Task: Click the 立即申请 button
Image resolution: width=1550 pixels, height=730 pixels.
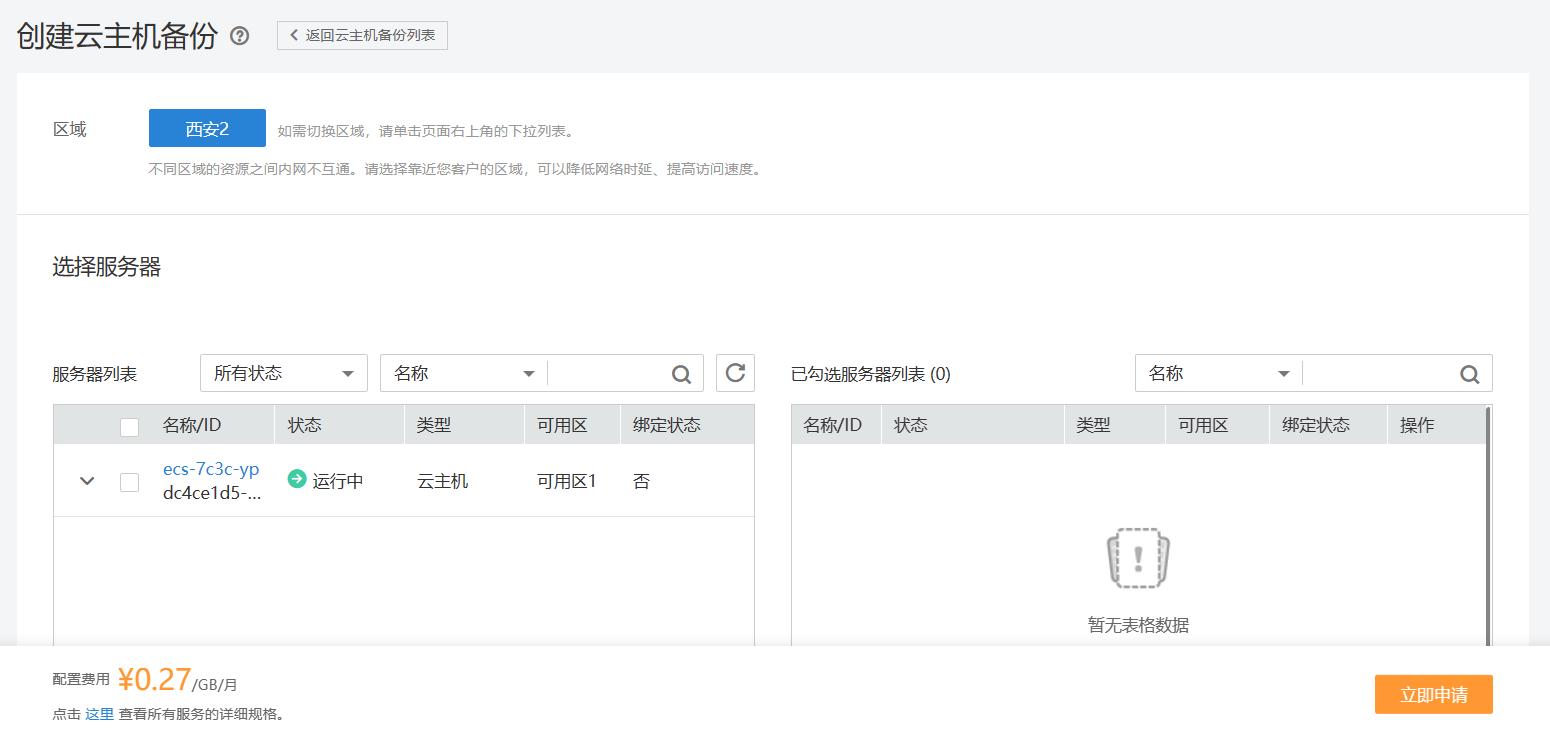Action: (1433, 693)
